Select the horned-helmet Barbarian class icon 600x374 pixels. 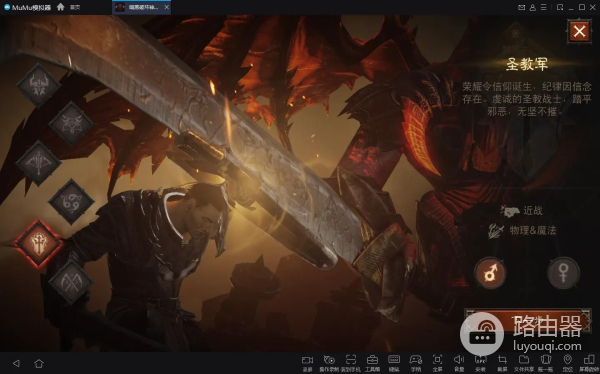pos(38,85)
